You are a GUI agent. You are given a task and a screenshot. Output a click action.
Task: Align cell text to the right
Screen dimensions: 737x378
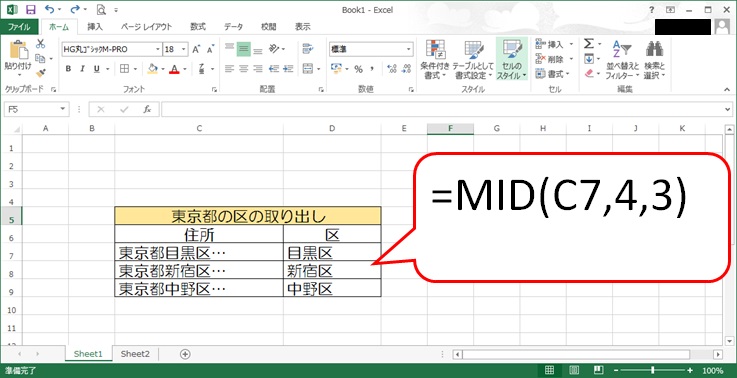[x=258, y=69]
